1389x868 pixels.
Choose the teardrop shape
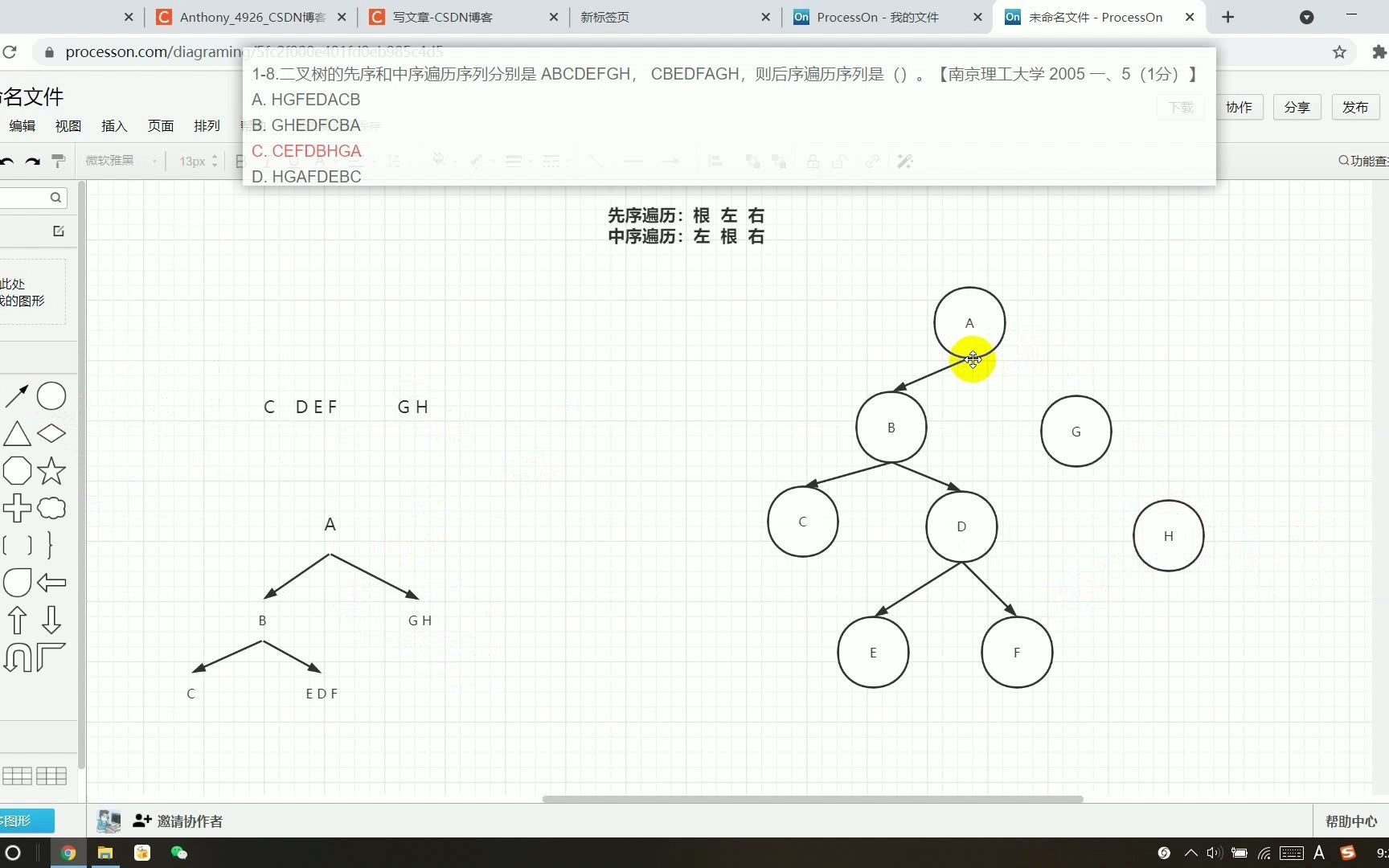point(17,583)
